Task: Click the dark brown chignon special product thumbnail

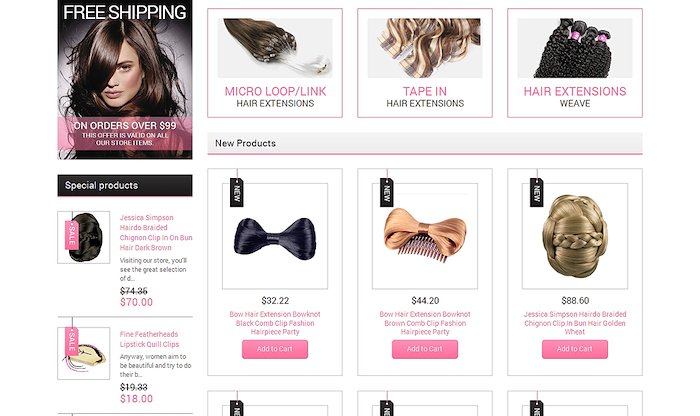Action: pos(83,237)
